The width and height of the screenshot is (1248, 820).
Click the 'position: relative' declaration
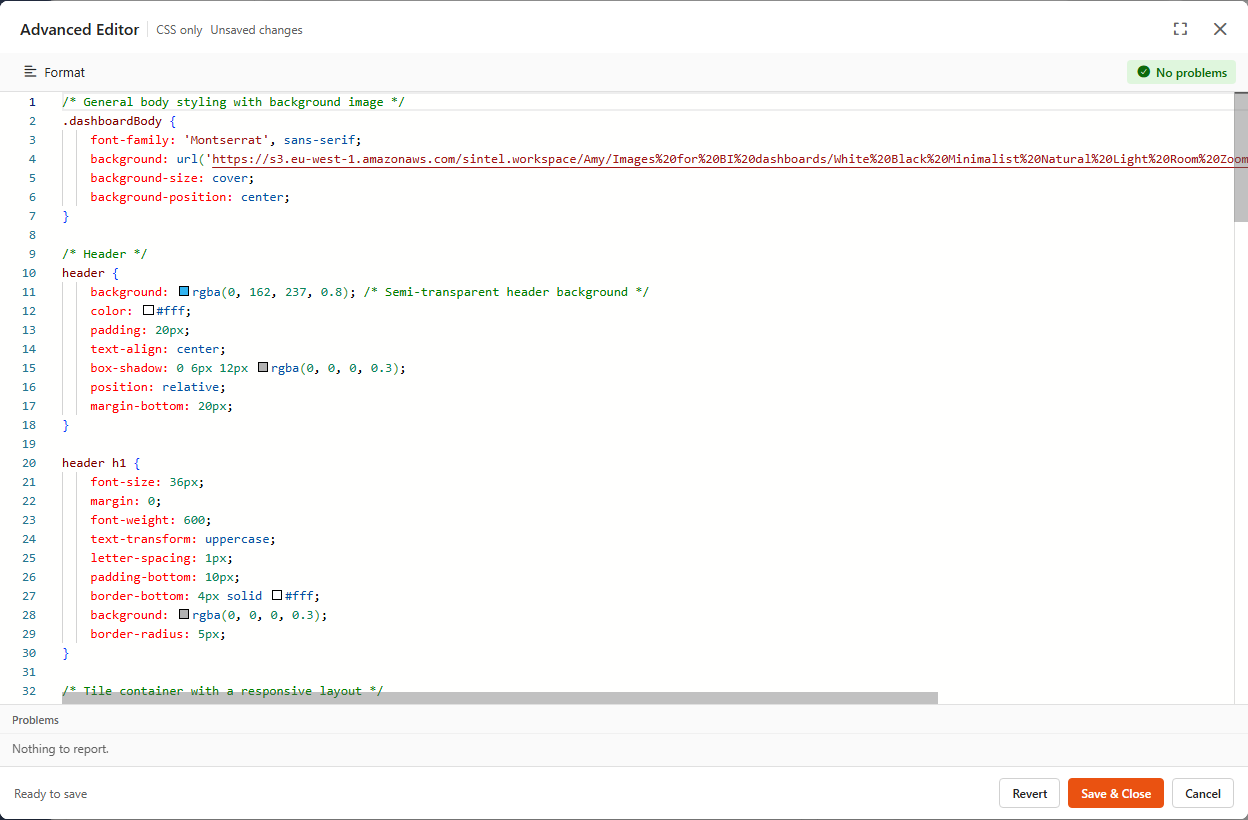click(x=158, y=387)
